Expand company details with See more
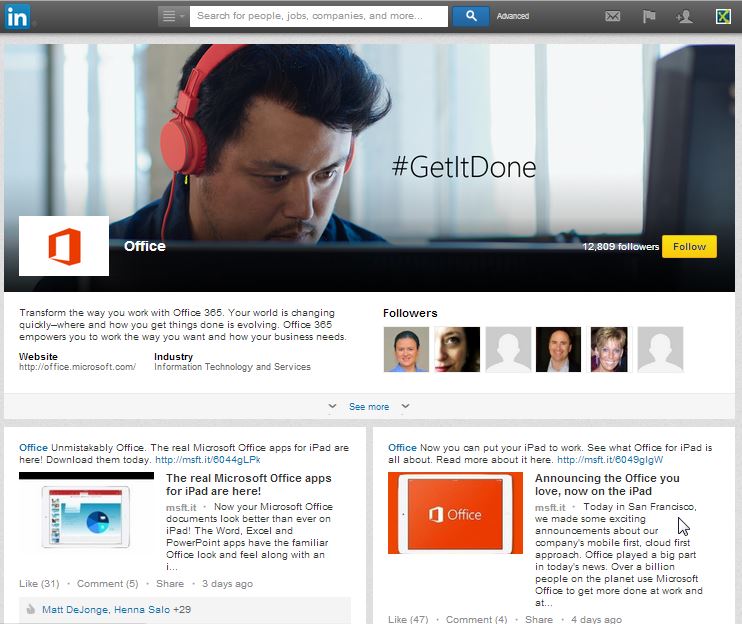The image size is (742, 624). click(x=369, y=406)
